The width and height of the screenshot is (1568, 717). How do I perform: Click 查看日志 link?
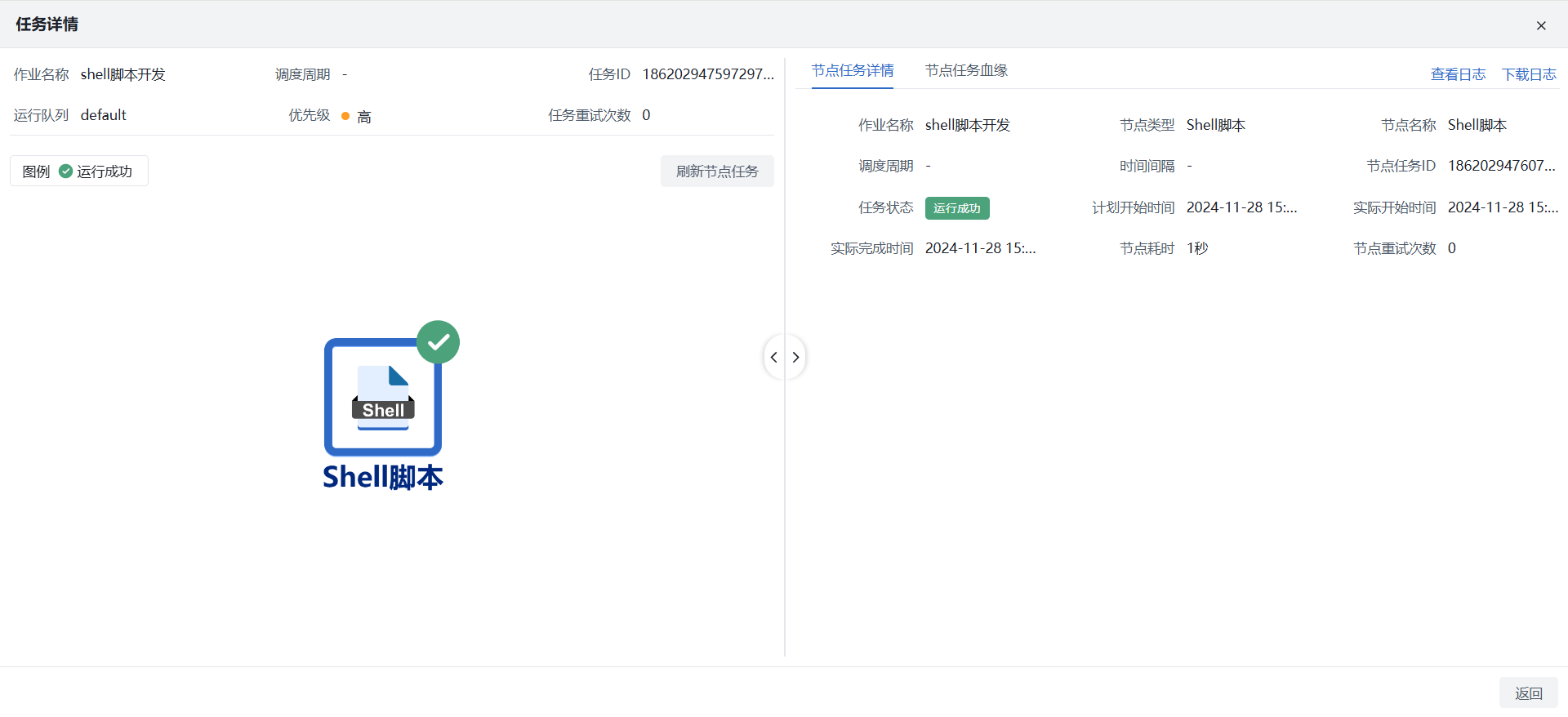(1458, 74)
